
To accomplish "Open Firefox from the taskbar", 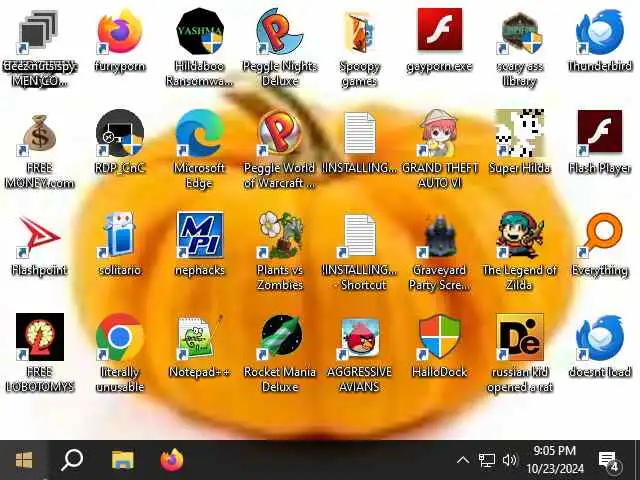I will 172,460.
